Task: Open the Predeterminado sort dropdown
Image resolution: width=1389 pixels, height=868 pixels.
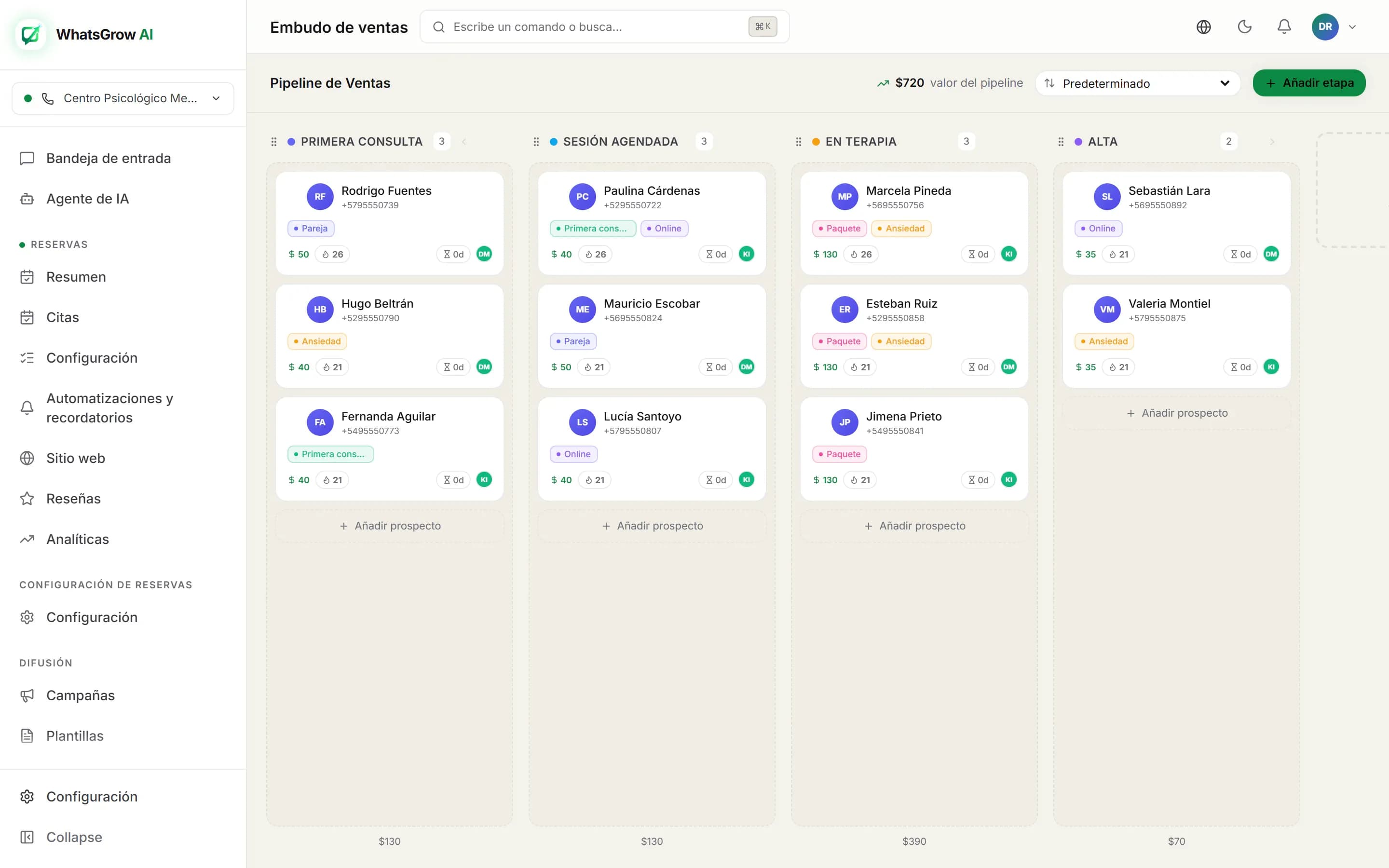Action: [x=1137, y=83]
